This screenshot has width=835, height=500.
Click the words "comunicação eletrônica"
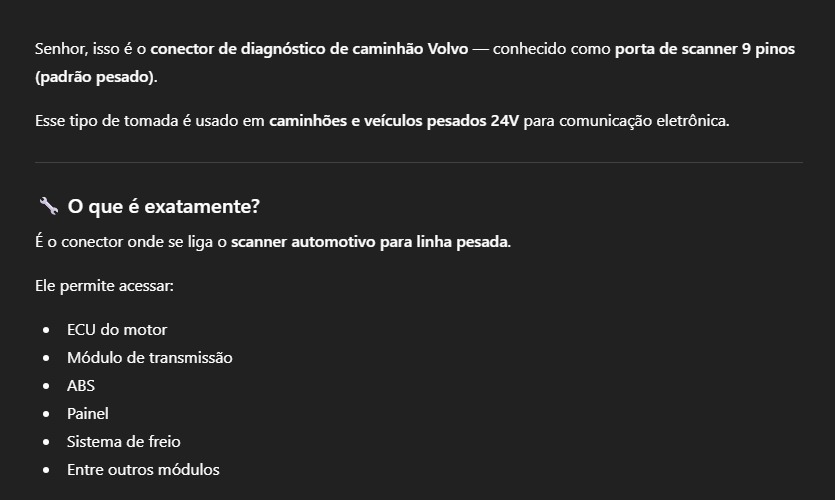tap(643, 121)
